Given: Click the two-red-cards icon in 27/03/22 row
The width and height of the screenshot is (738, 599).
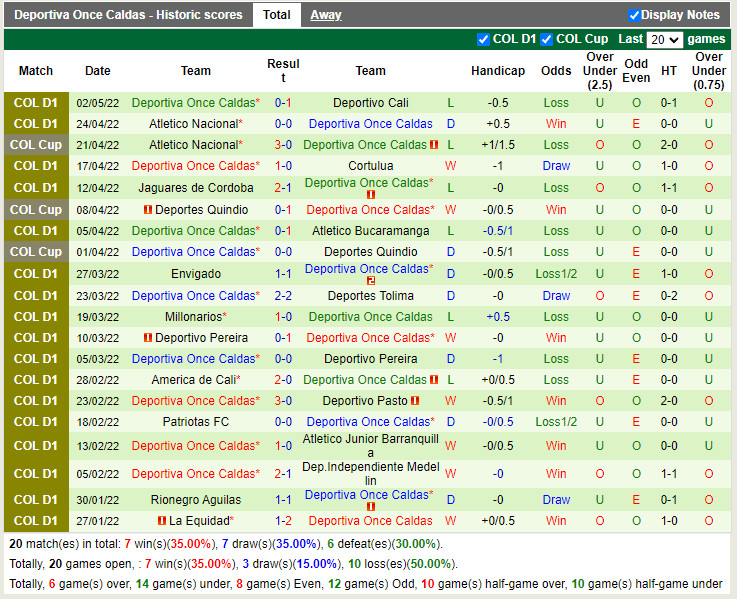Looking at the screenshot, I should click(x=370, y=281).
